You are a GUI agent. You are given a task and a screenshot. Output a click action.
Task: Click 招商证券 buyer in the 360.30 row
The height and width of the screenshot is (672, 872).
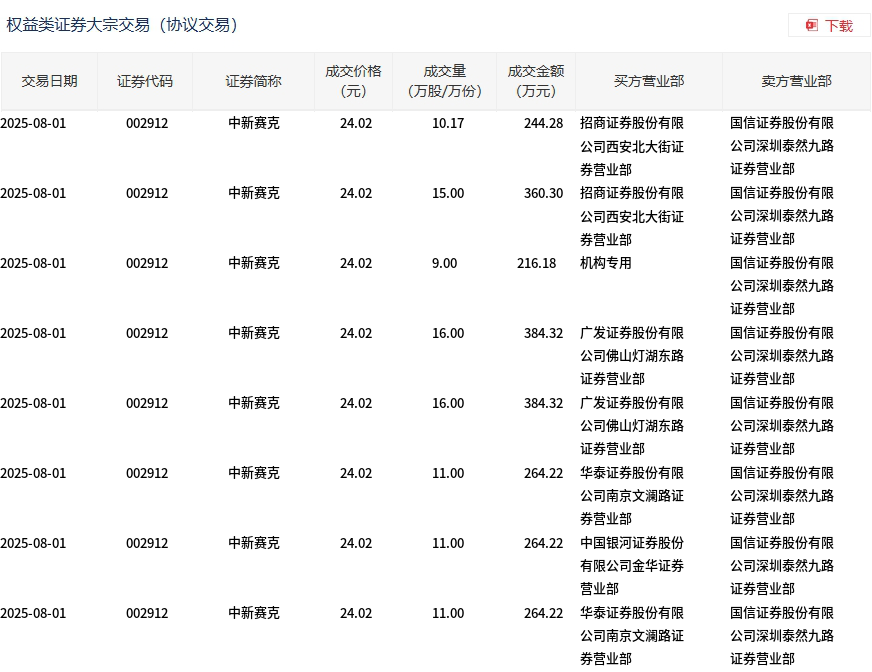tap(632, 216)
